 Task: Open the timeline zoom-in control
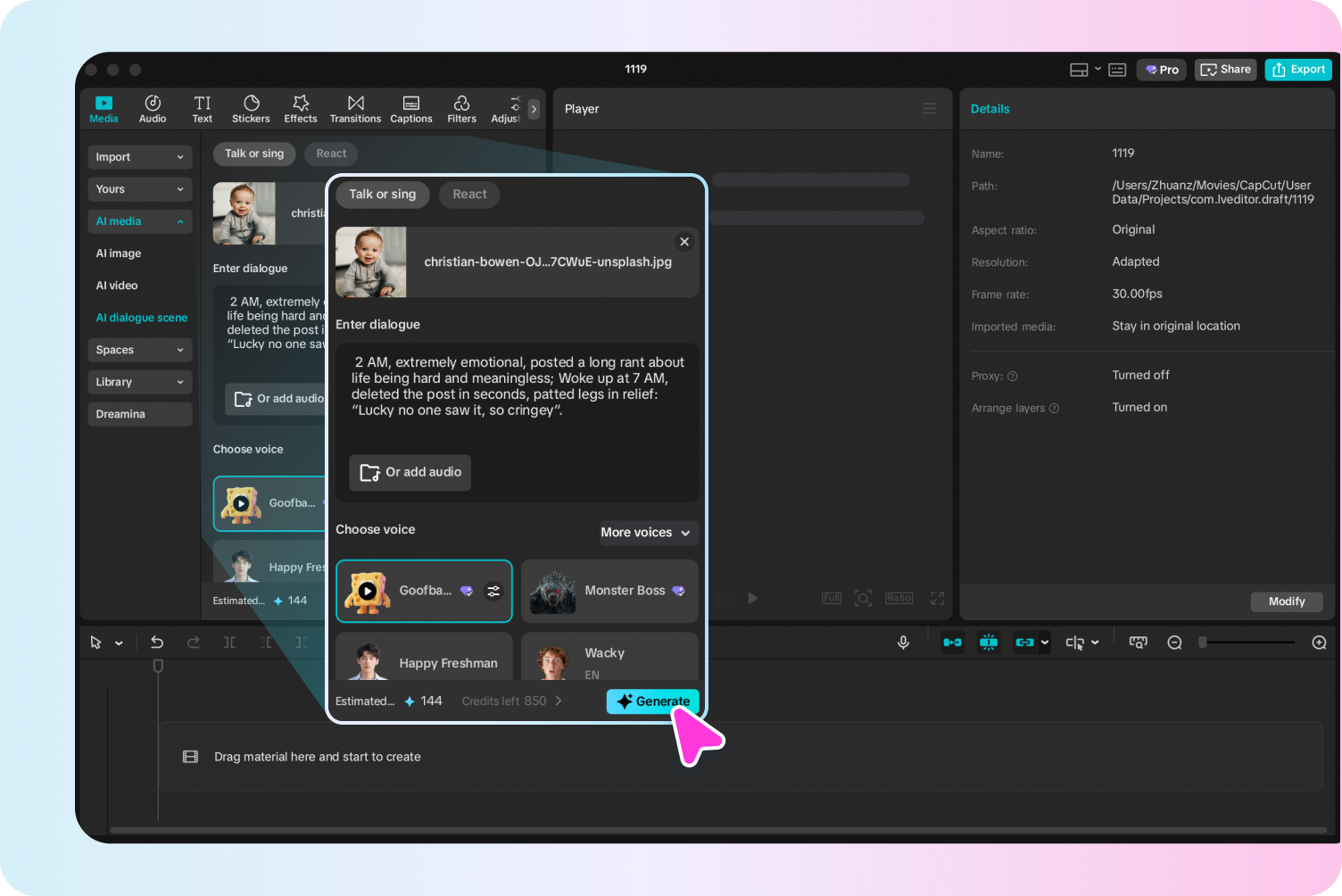click(1321, 642)
